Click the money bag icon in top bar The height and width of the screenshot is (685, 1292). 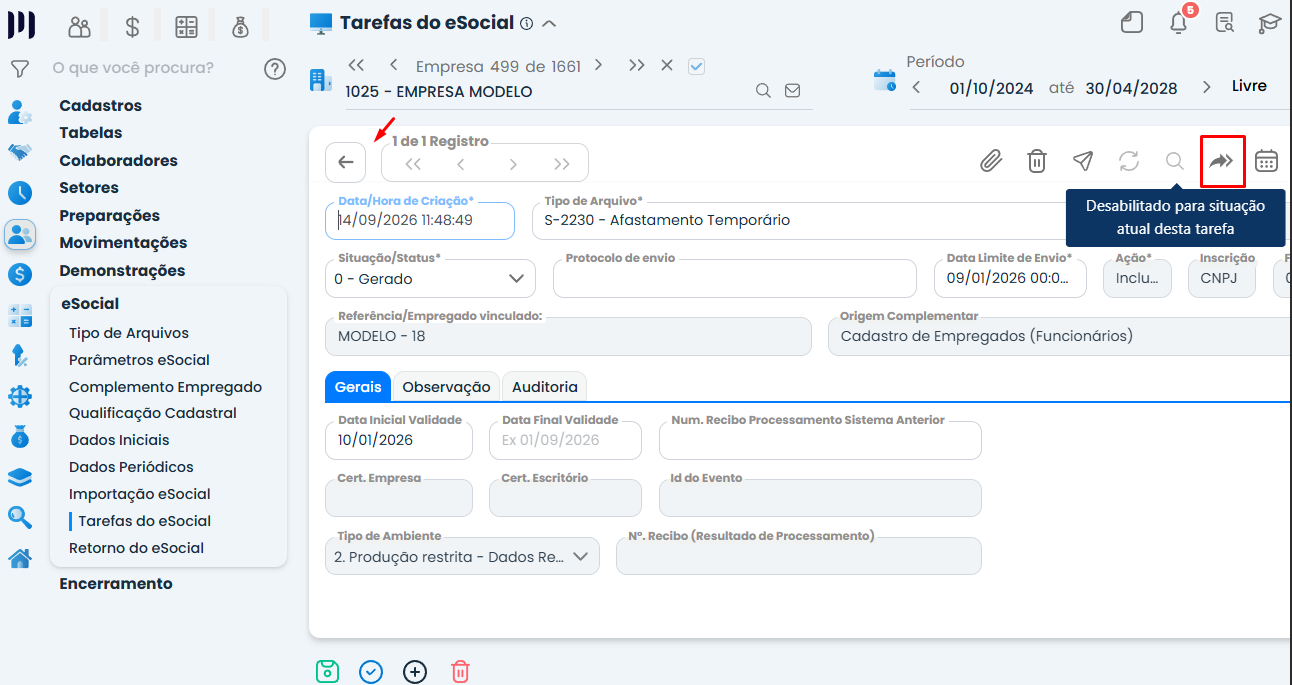(240, 27)
